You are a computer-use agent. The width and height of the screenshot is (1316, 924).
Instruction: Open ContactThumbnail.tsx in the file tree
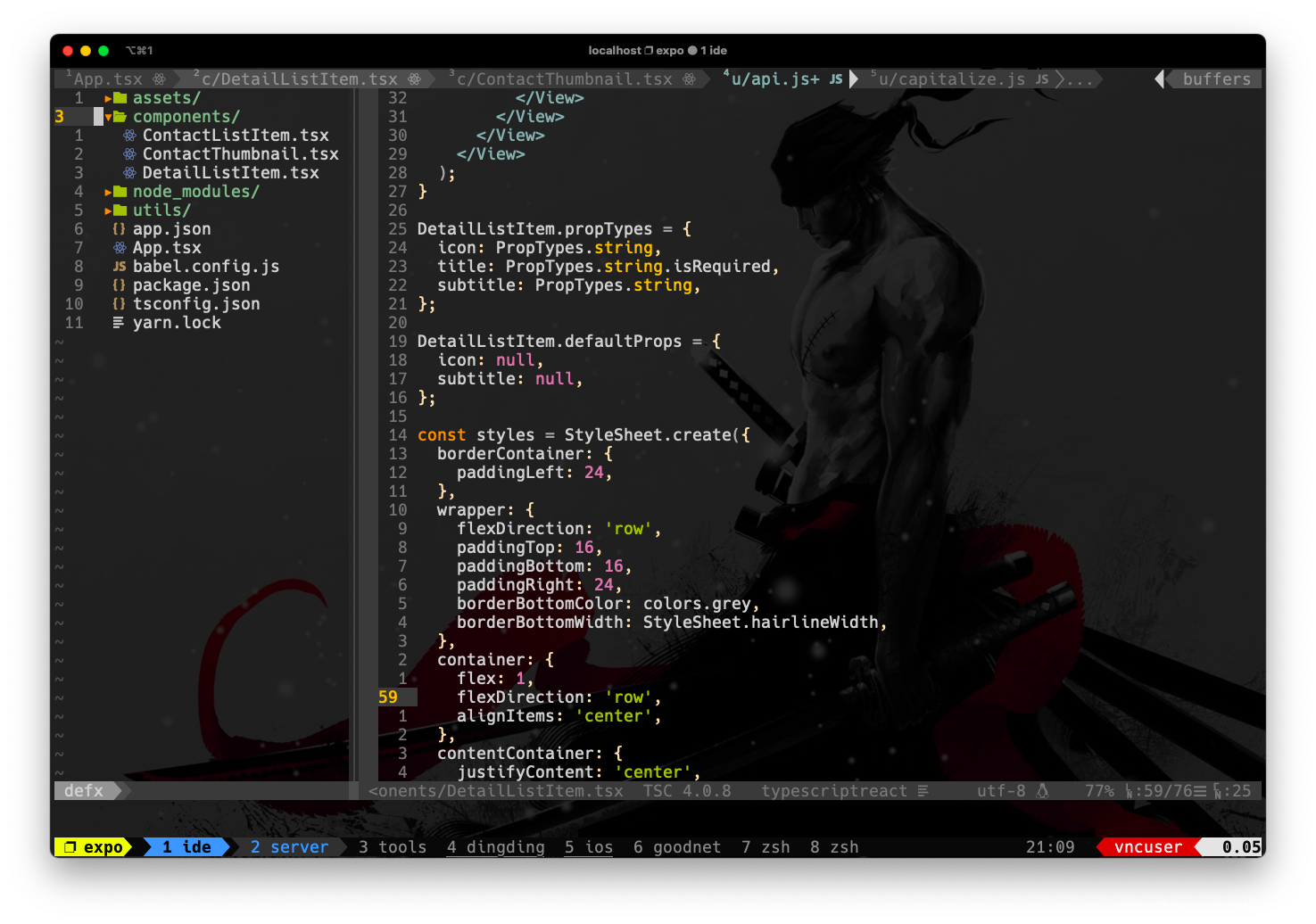click(241, 154)
